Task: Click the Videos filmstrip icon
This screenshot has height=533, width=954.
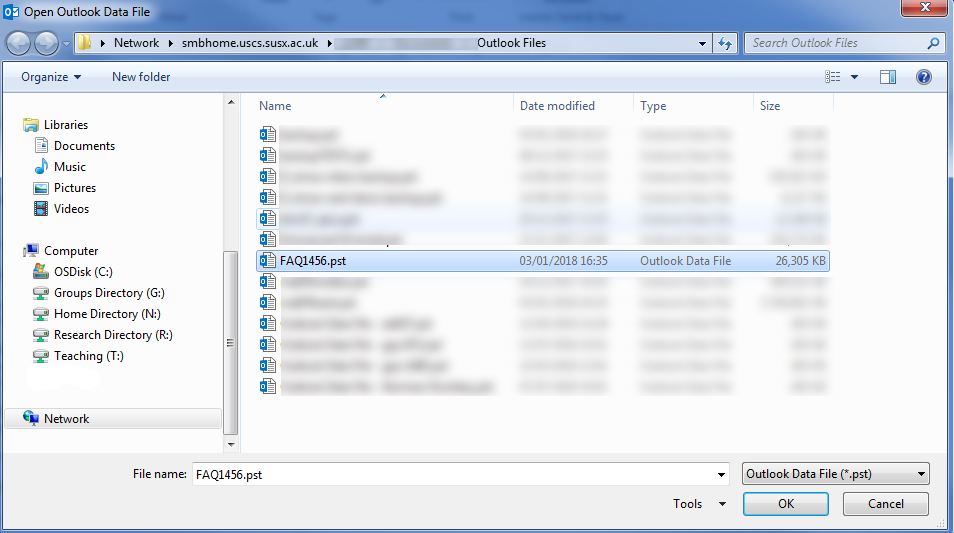Action: tap(41, 209)
